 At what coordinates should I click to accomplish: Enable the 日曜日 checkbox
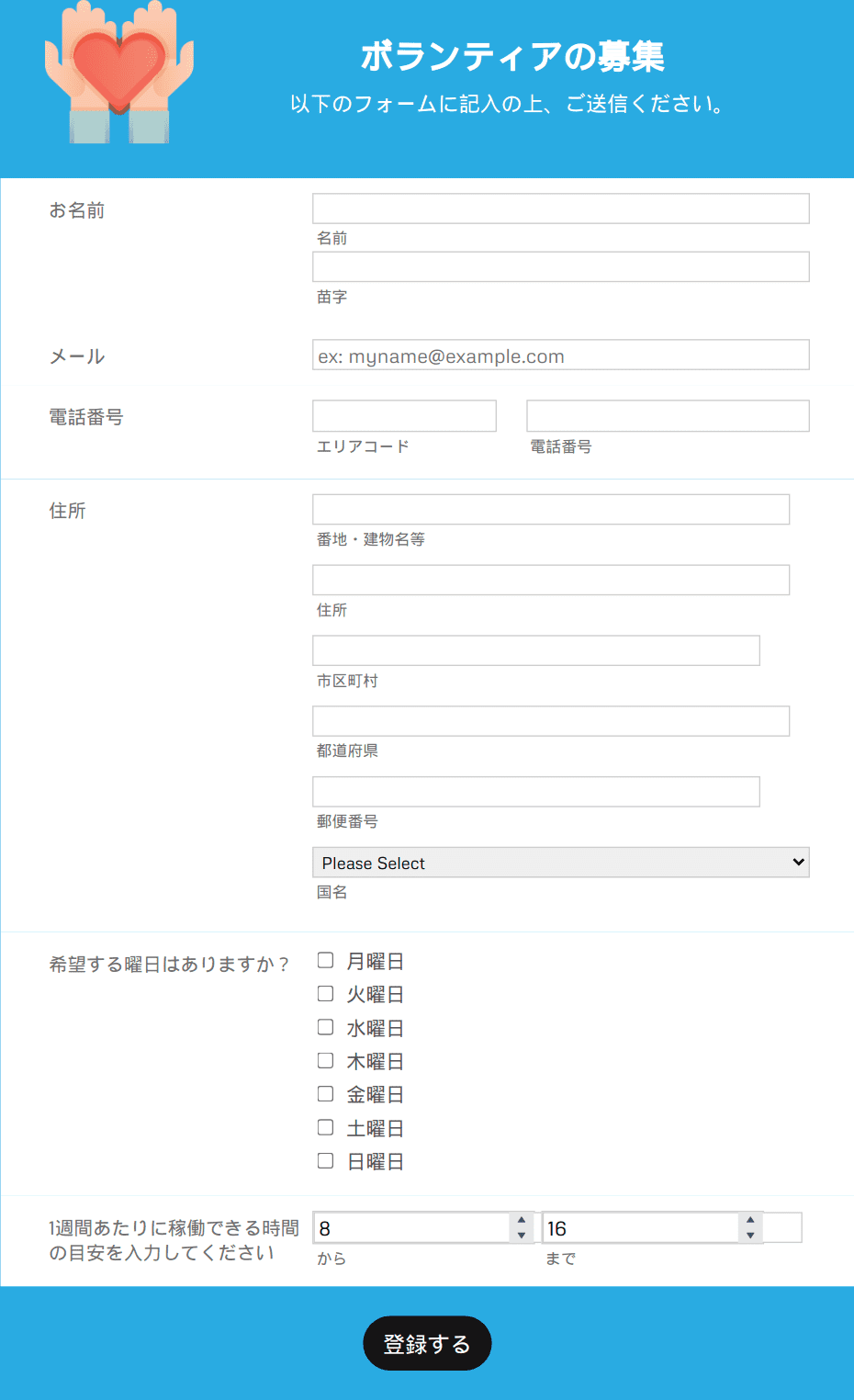(325, 1160)
